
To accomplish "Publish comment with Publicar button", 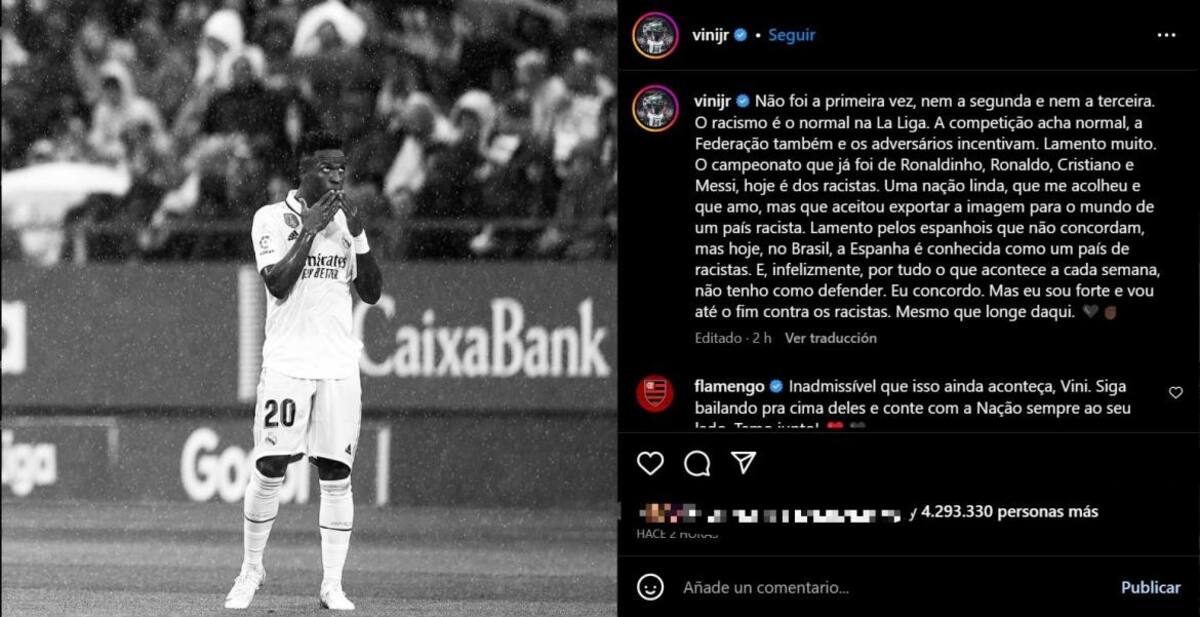I will click(1150, 587).
